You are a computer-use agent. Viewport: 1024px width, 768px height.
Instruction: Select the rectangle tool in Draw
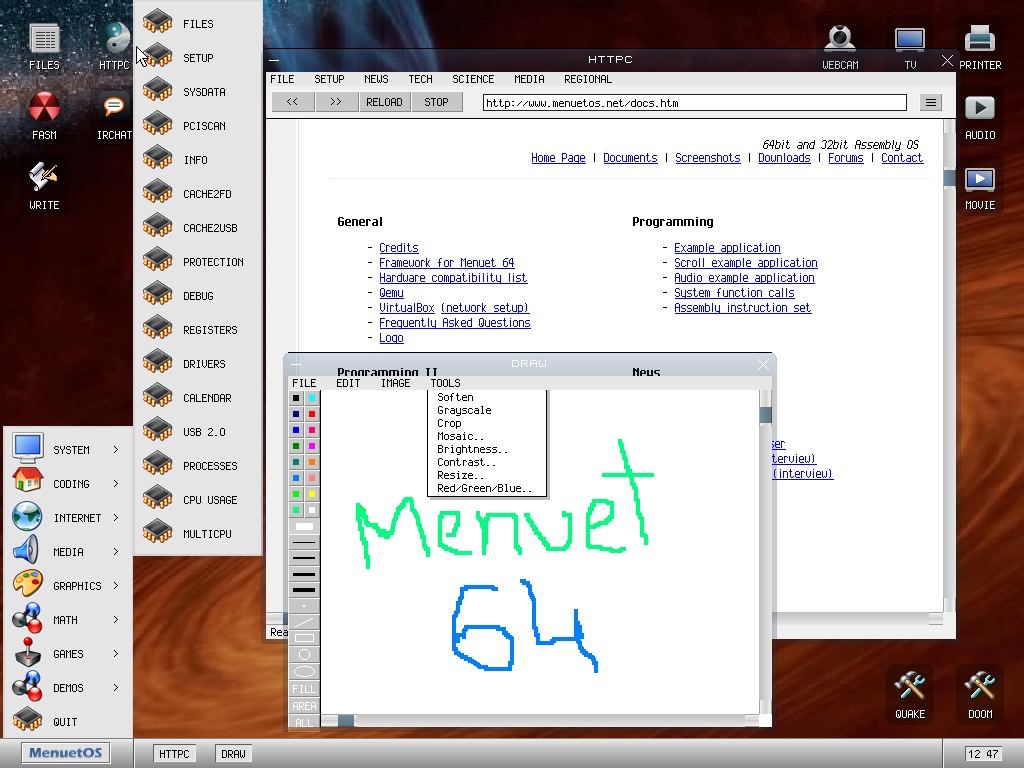pyautogui.click(x=304, y=638)
